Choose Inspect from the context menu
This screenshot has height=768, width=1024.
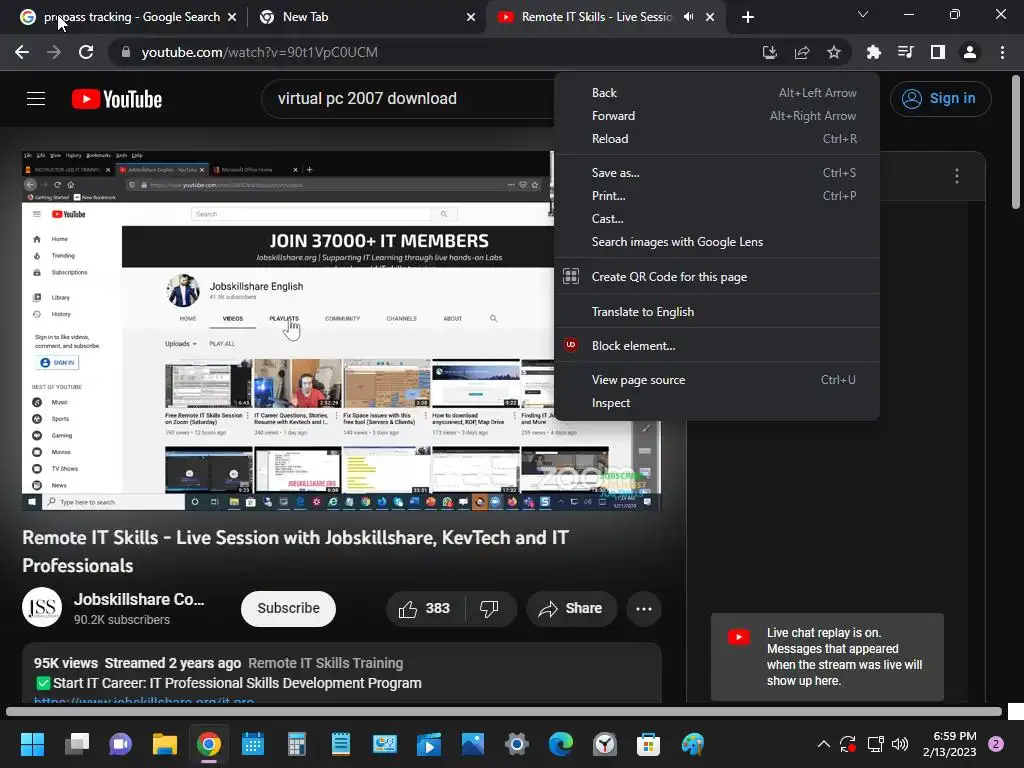pos(717,403)
